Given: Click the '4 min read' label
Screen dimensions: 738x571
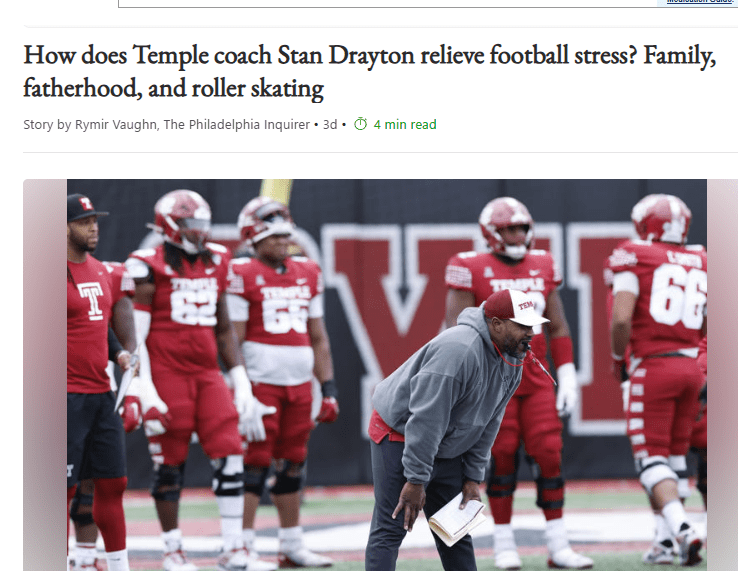Looking at the screenshot, I should click(405, 125).
